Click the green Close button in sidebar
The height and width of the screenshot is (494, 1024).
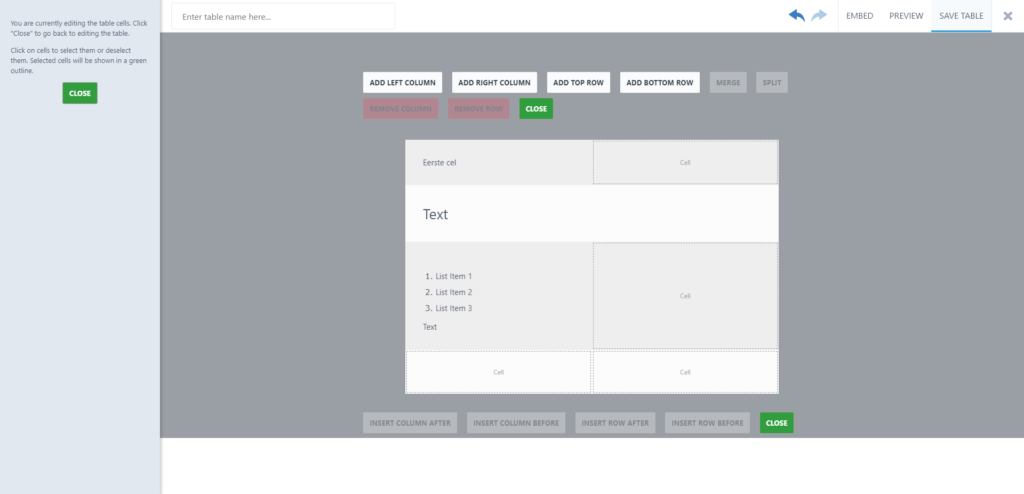click(80, 93)
